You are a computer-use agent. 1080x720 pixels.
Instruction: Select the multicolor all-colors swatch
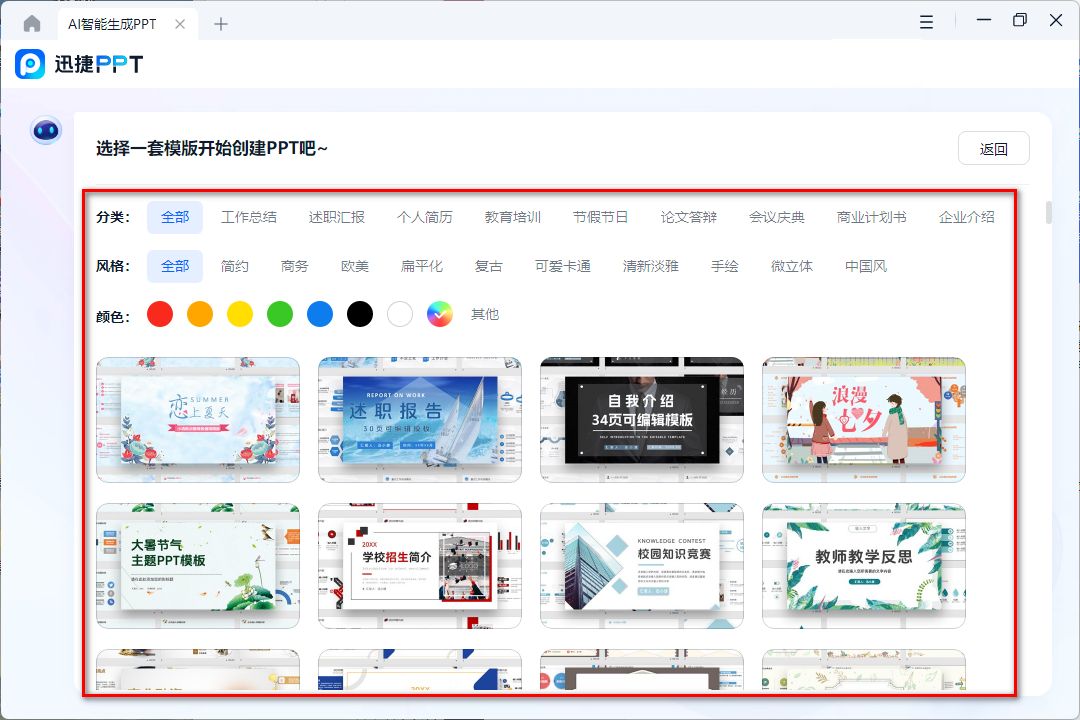[439, 314]
